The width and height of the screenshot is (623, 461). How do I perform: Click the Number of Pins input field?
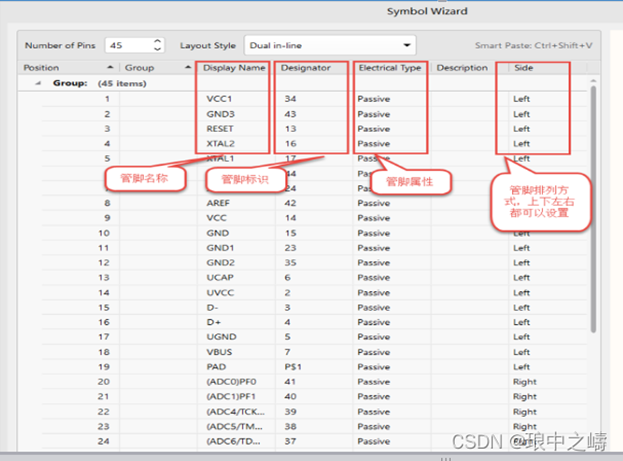(125, 45)
